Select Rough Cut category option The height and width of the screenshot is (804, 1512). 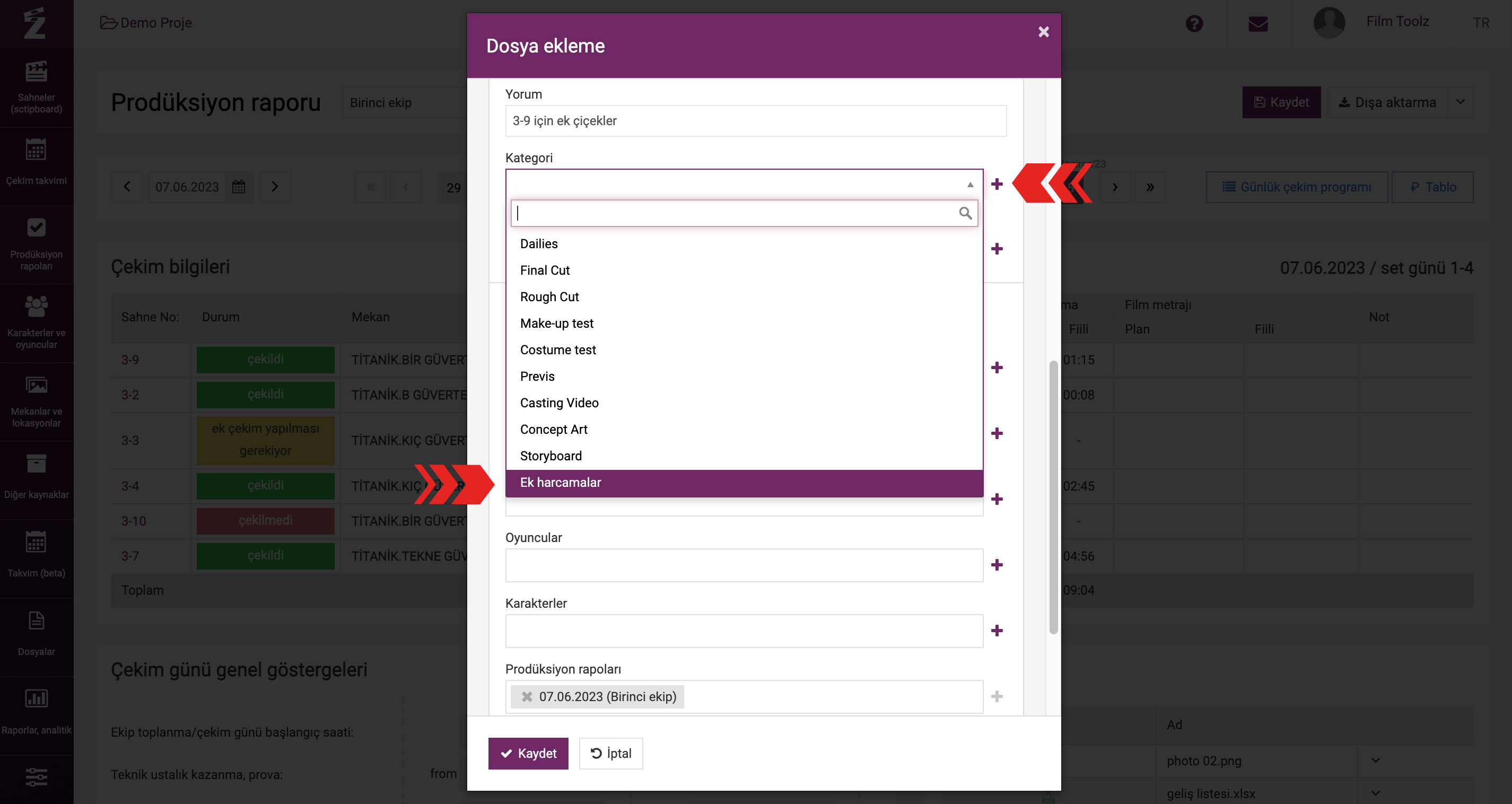coord(744,296)
